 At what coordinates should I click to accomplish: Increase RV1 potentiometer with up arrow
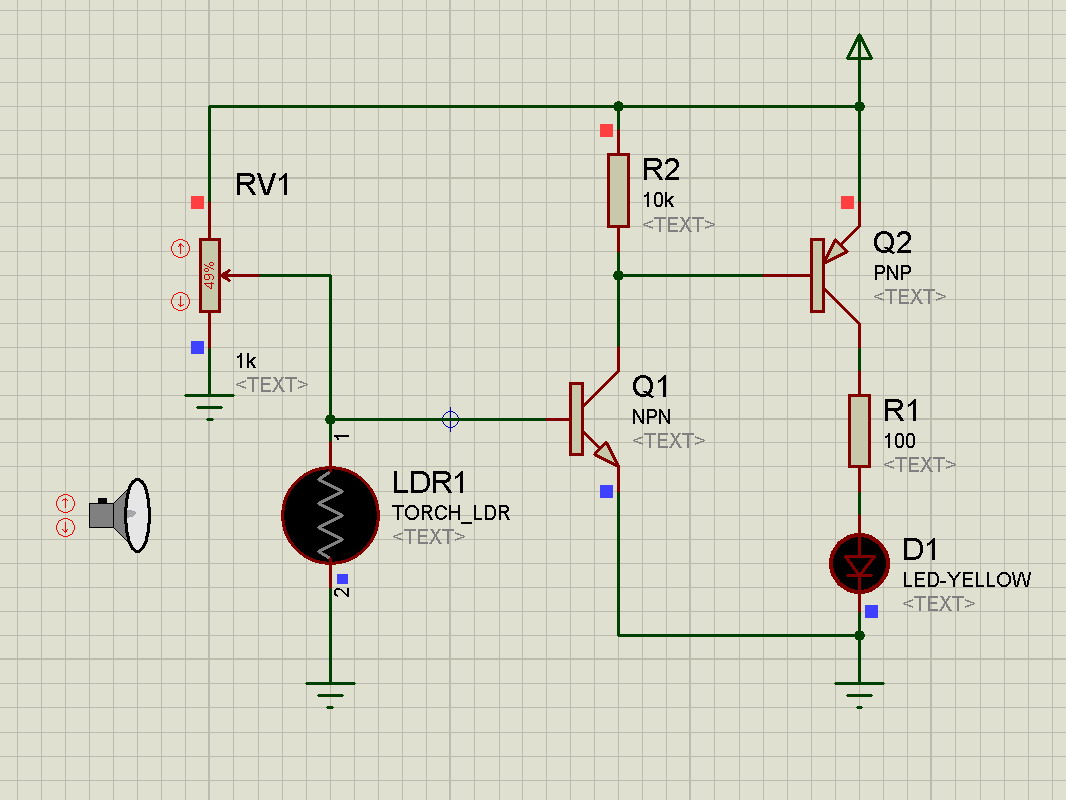coord(180,249)
